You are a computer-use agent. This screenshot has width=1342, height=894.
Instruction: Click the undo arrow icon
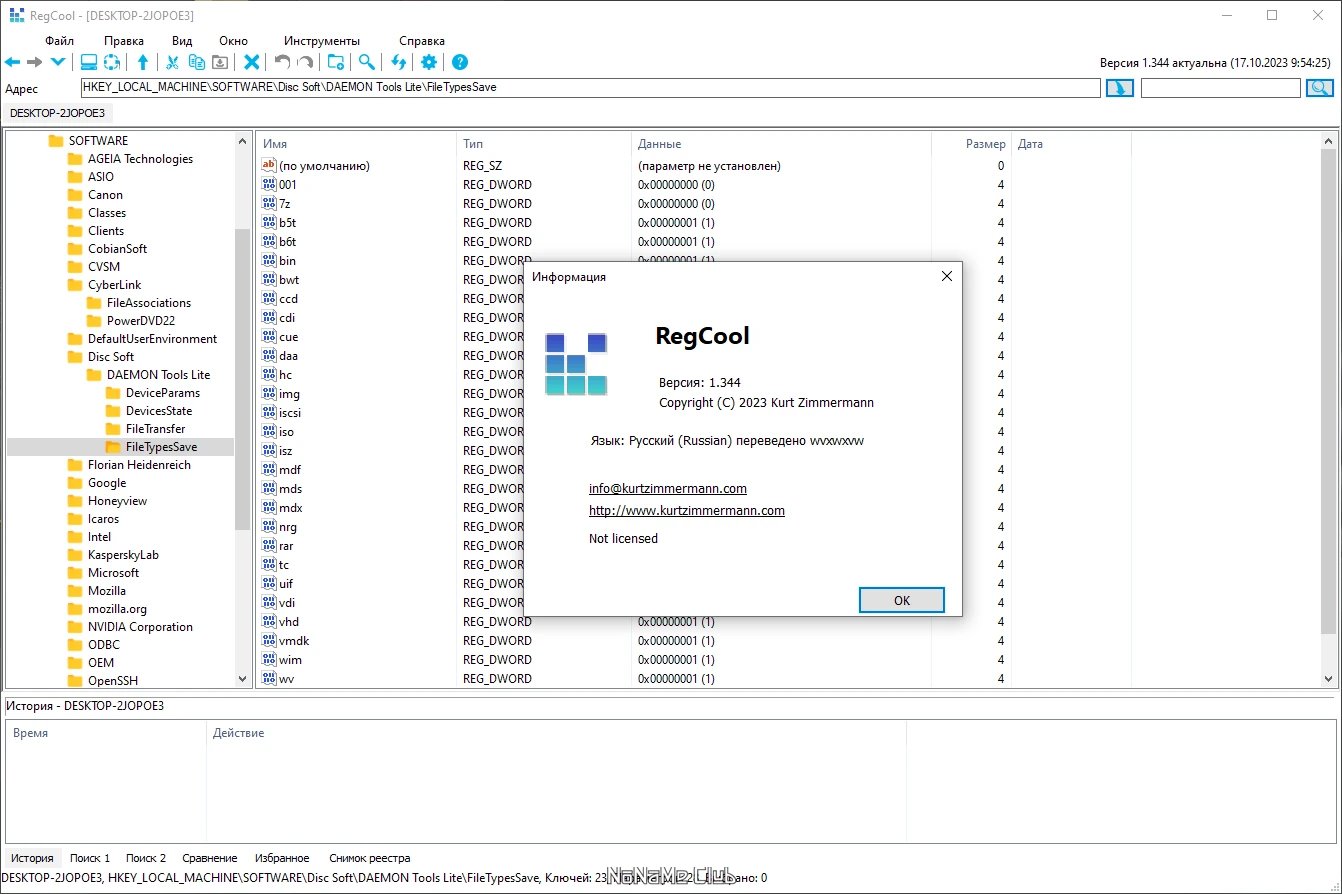pyautogui.click(x=283, y=62)
